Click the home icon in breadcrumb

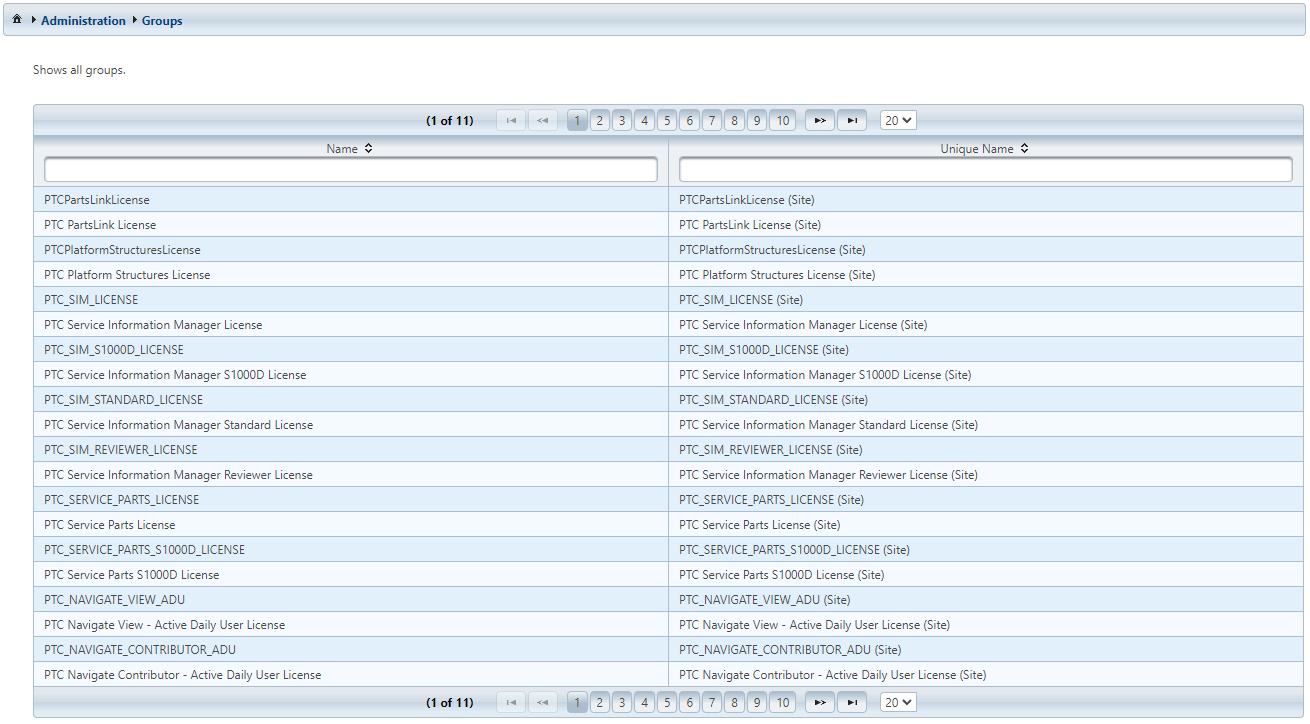17,20
